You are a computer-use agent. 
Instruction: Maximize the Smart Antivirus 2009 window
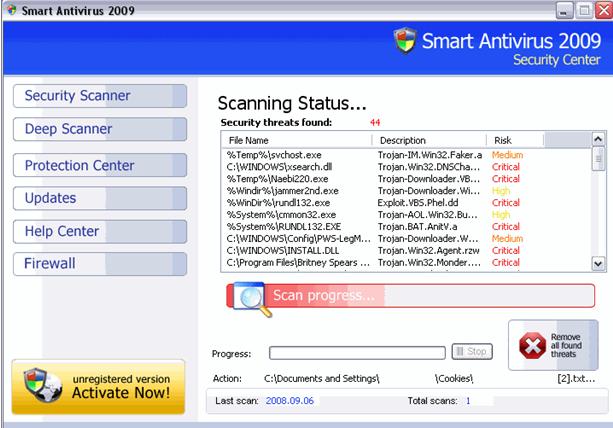[x=584, y=11]
